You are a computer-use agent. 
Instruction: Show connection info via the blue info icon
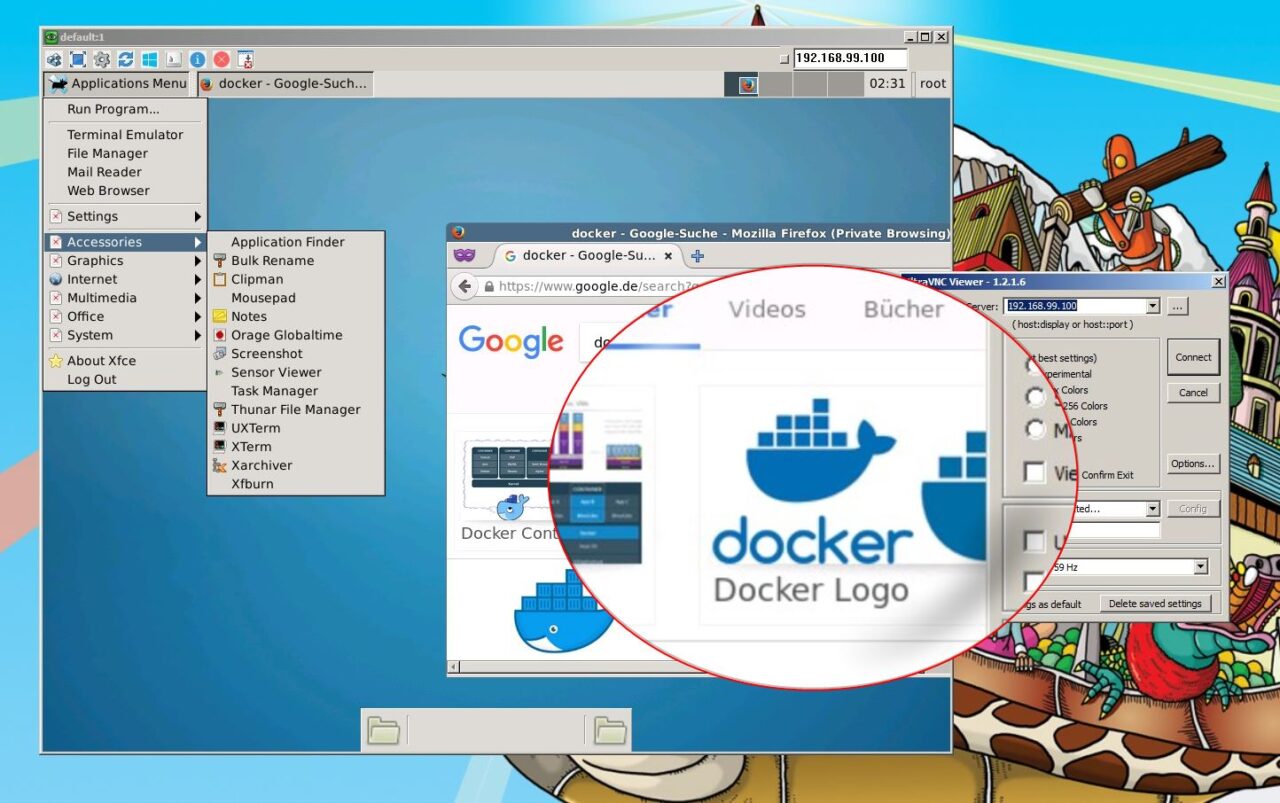coord(198,59)
